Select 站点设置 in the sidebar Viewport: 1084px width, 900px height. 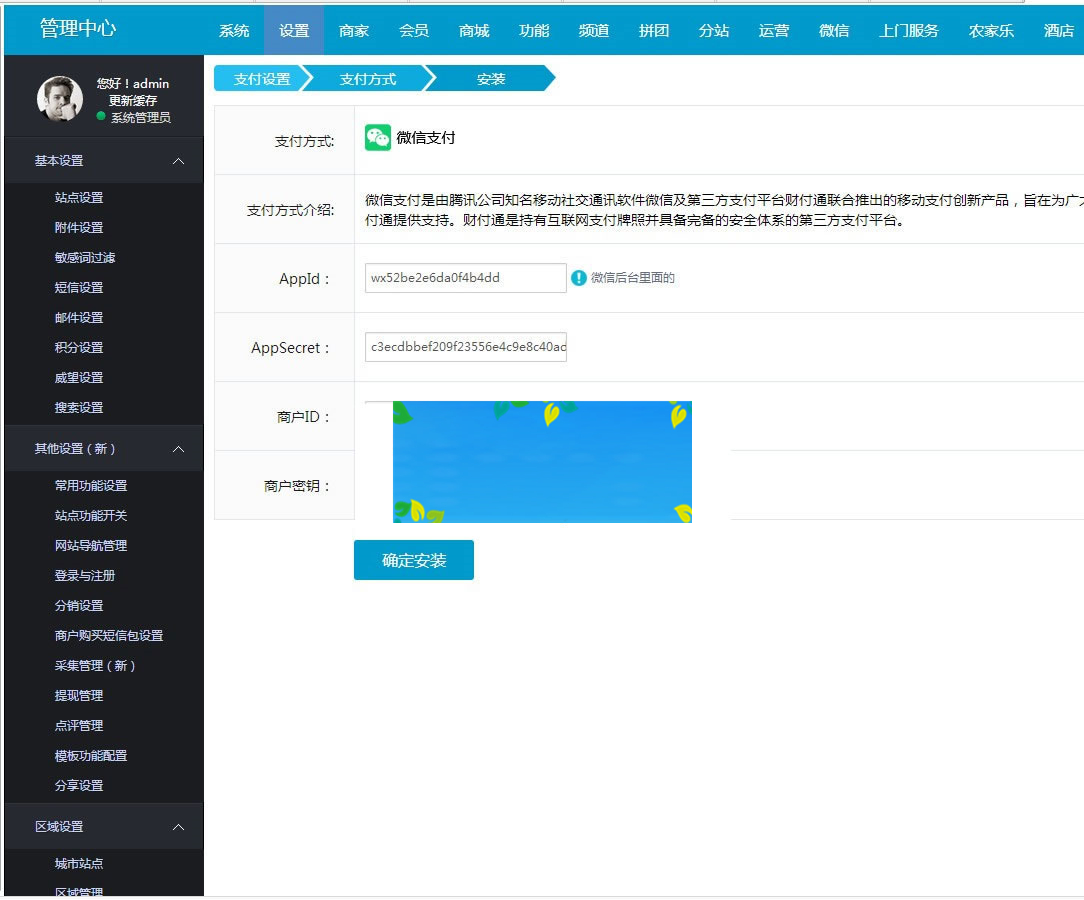coord(77,197)
